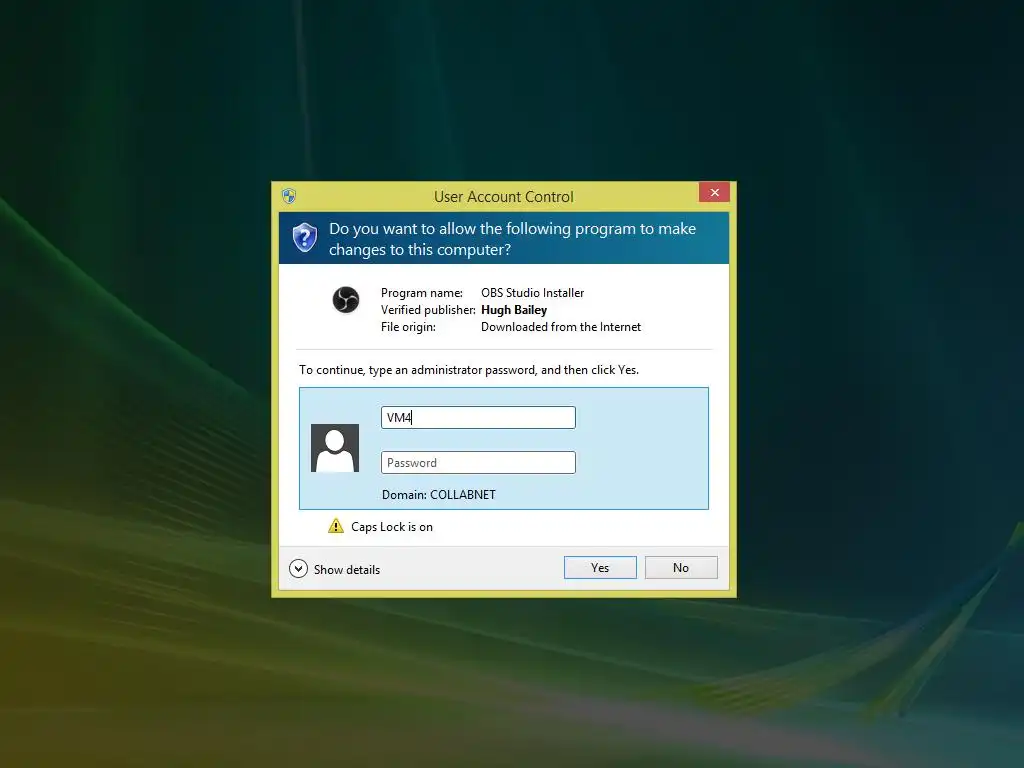
Task: Focus the username field containing VM4
Action: click(478, 417)
